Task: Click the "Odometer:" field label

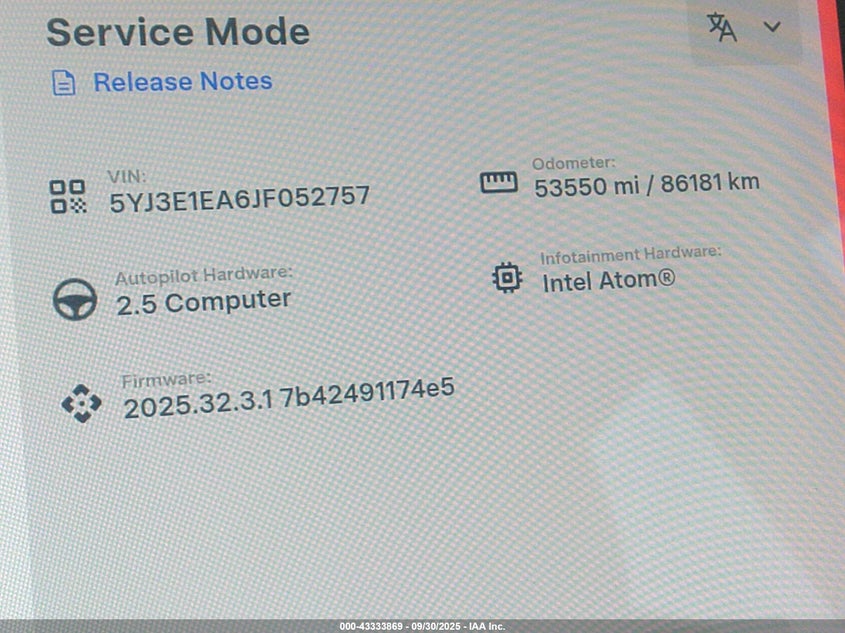Action: coord(573,162)
